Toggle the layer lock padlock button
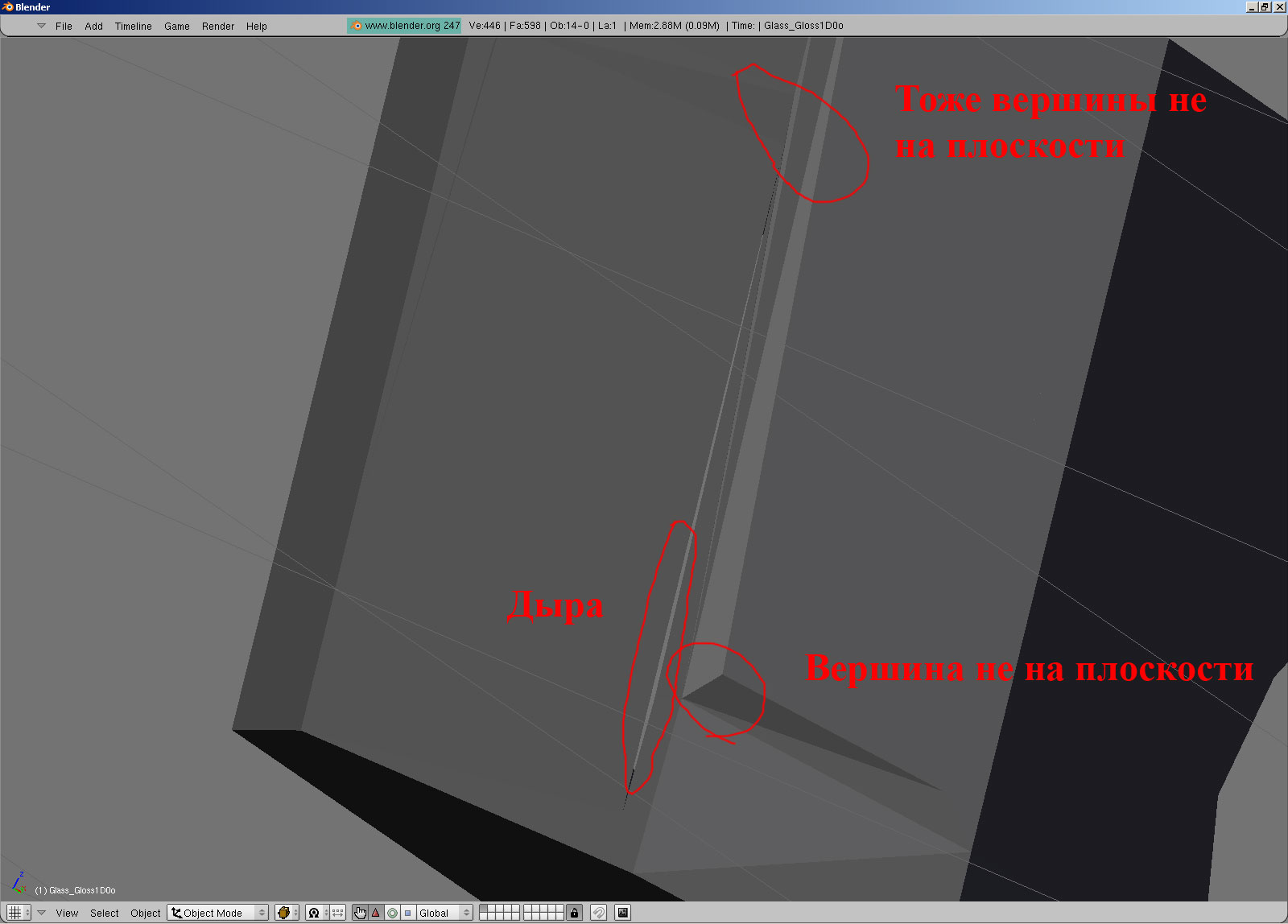The height and width of the screenshot is (924, 1288). 574,913
